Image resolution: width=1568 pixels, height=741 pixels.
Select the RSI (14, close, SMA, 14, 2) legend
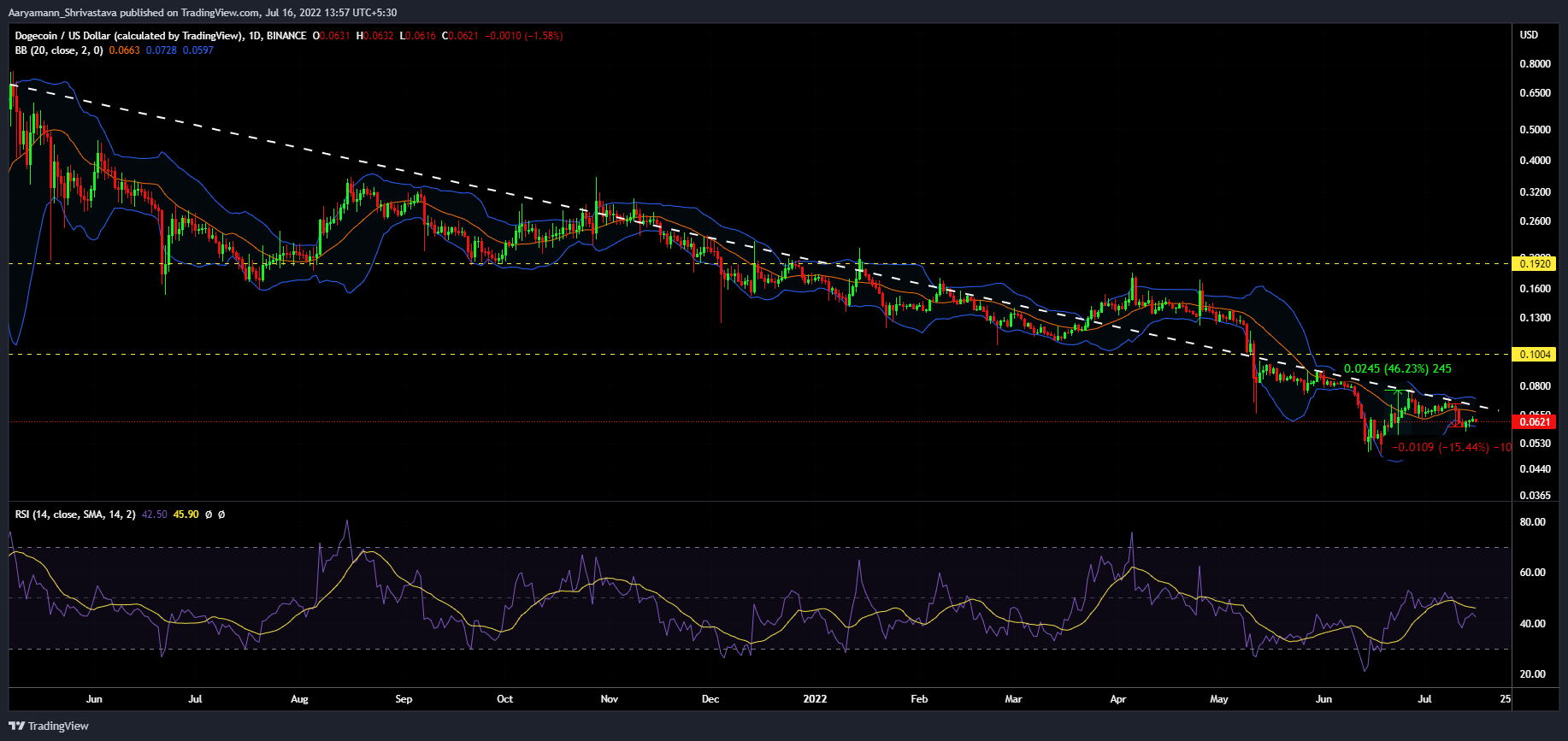pos(75,515)
